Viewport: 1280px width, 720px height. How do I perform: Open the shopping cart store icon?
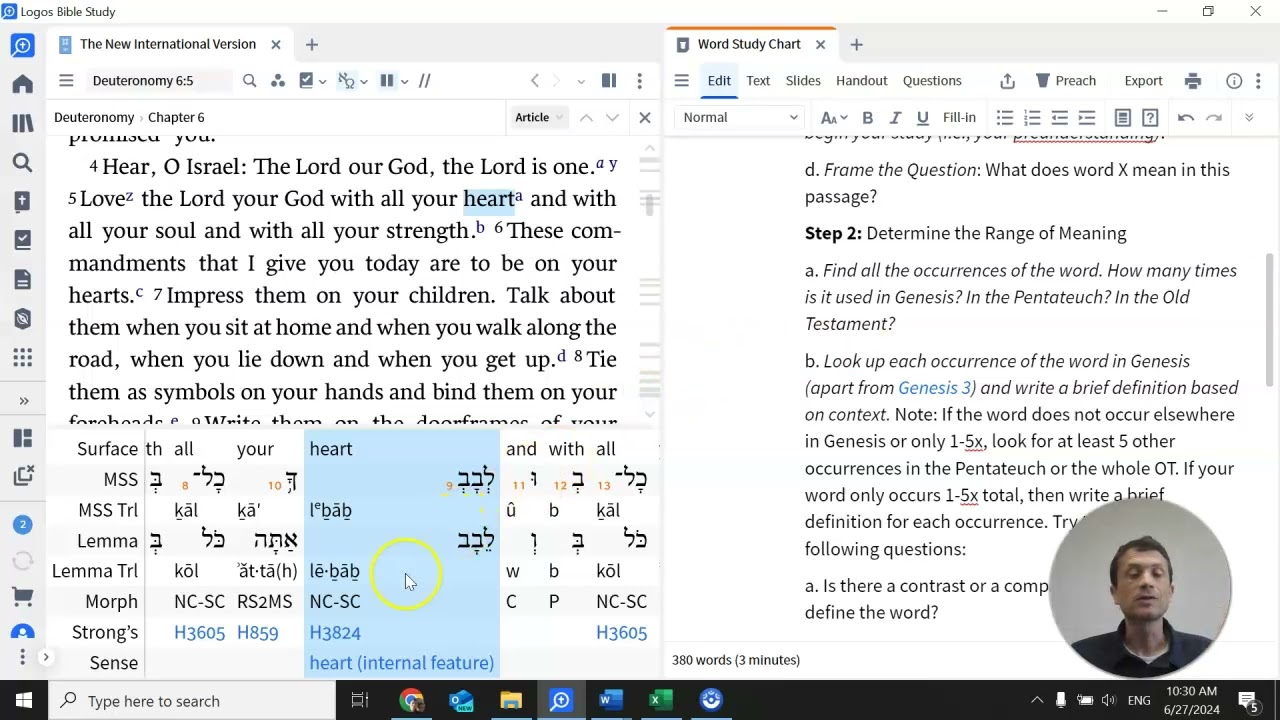click(22, 597)
